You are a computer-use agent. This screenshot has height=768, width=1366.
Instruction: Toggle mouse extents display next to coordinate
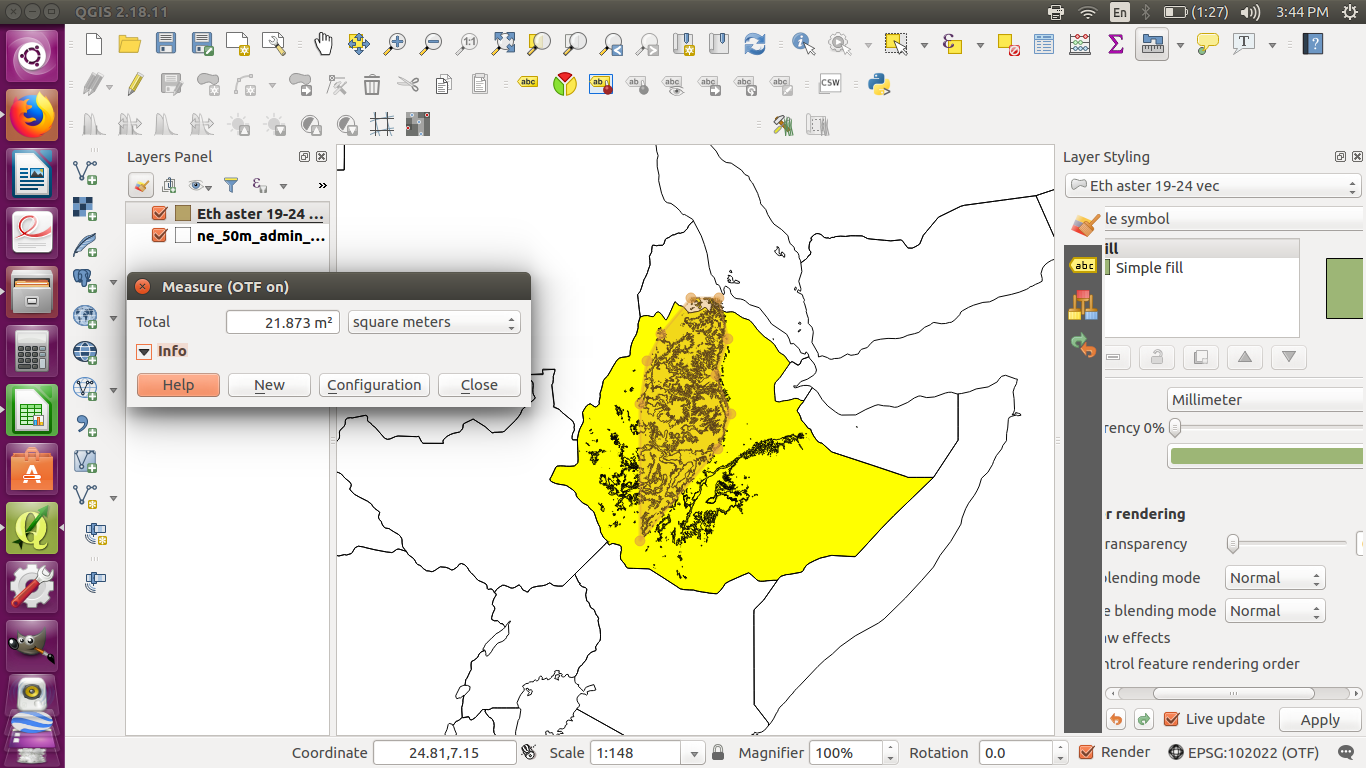528,753
